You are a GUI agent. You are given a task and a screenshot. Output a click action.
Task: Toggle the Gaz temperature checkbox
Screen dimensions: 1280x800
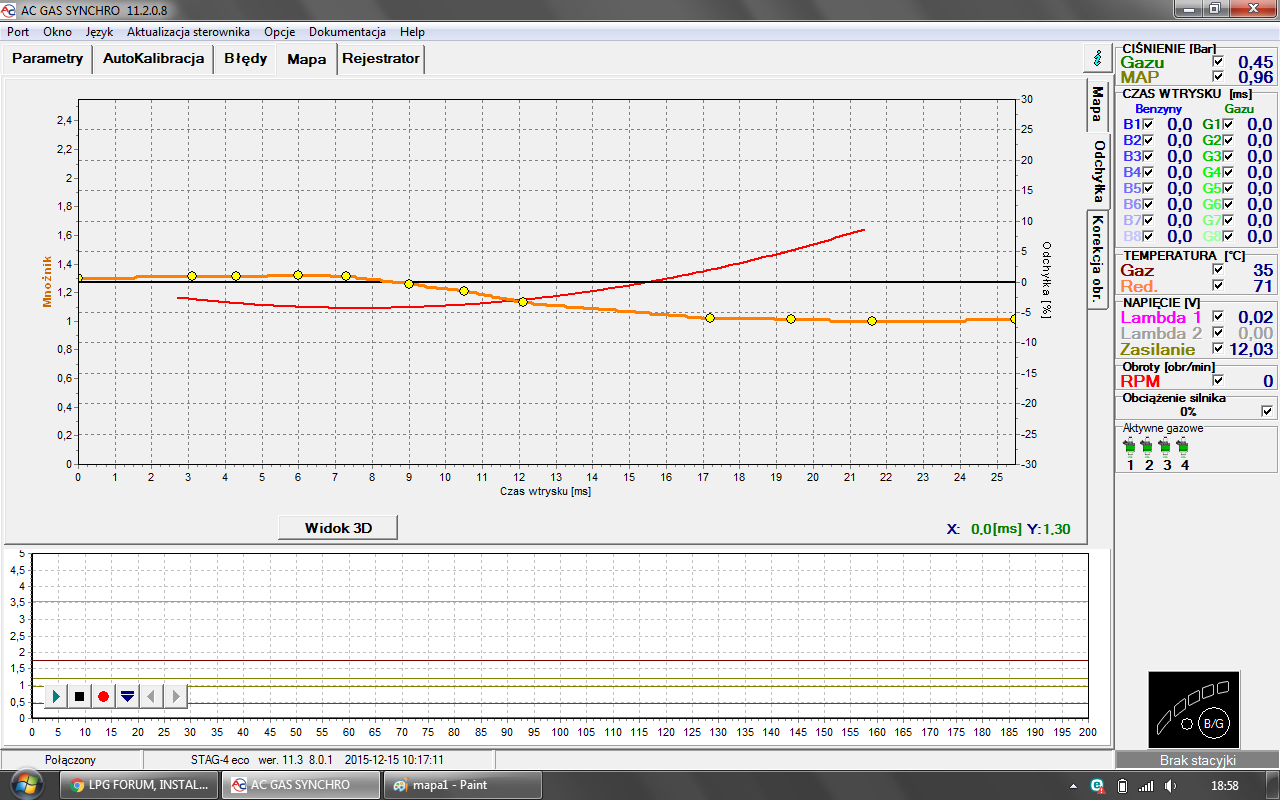[1218, 270]
